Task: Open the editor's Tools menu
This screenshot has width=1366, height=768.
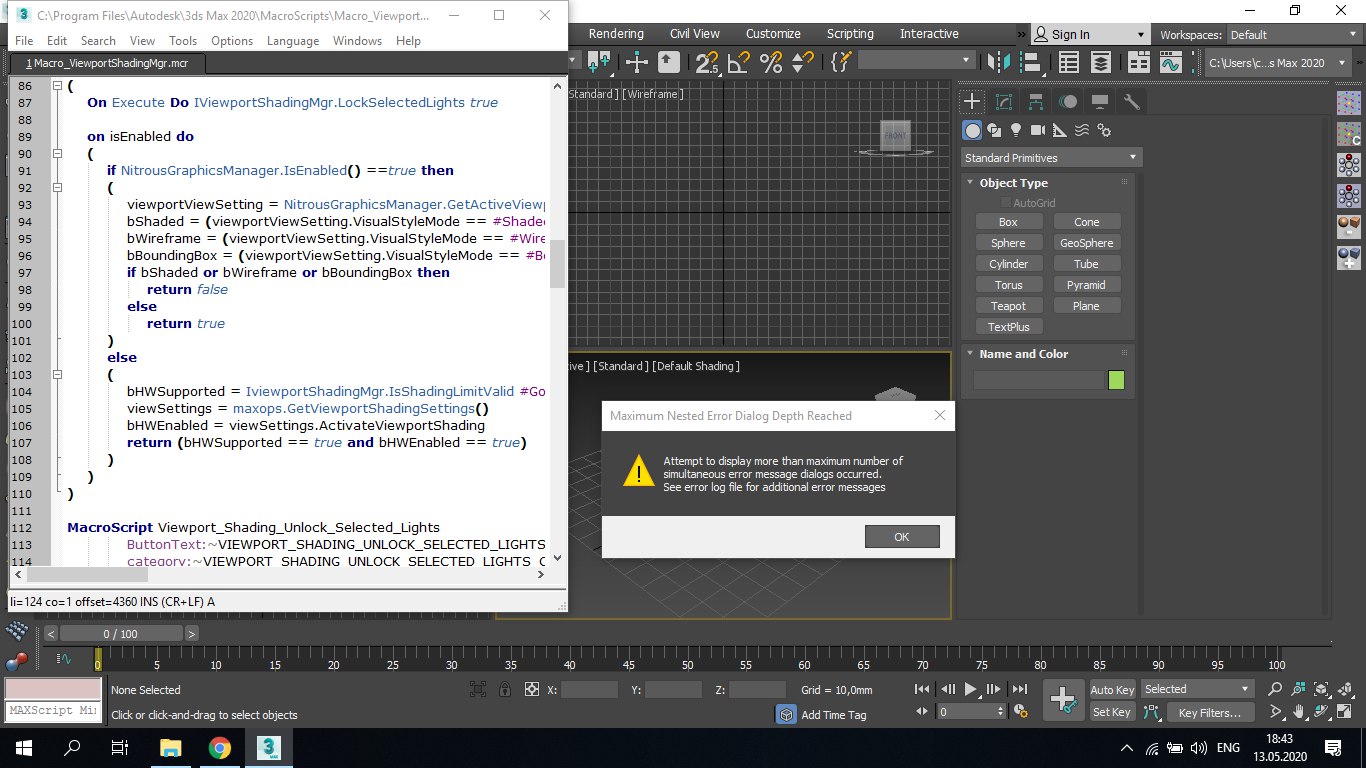Action: click(x=183, y=41)
